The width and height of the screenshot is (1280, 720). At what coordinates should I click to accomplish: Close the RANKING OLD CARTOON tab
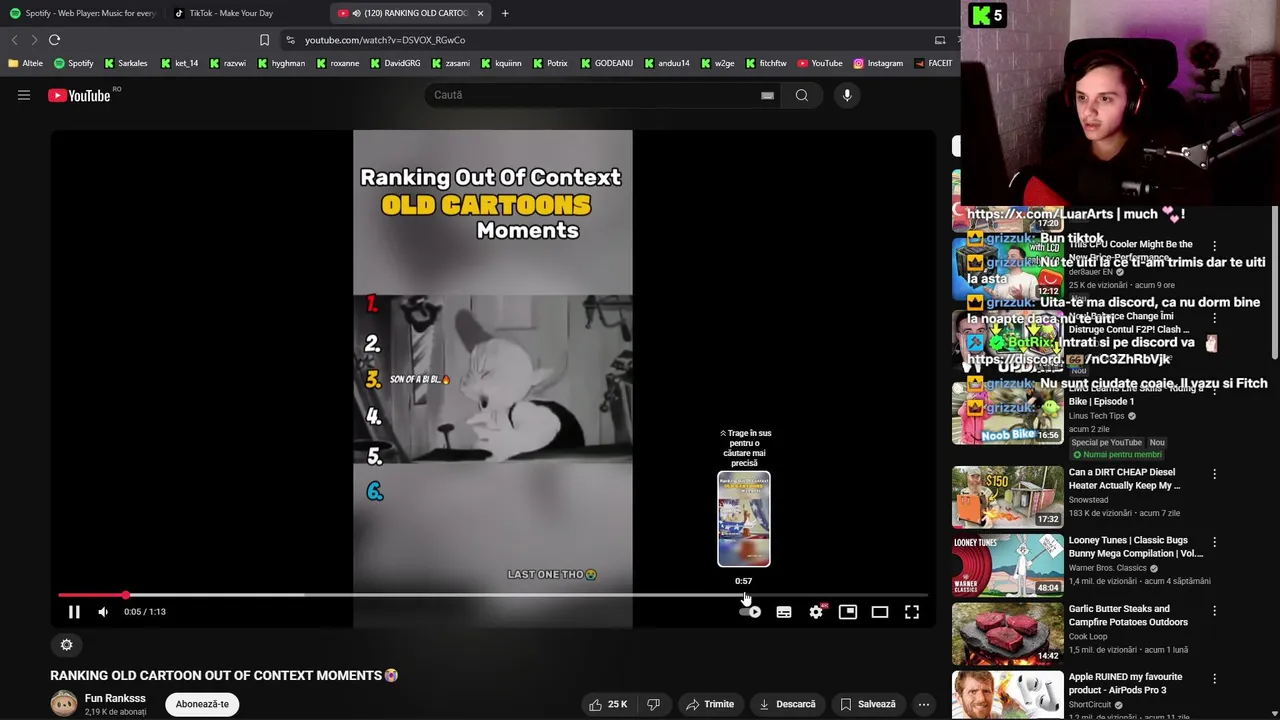point(480,13)
